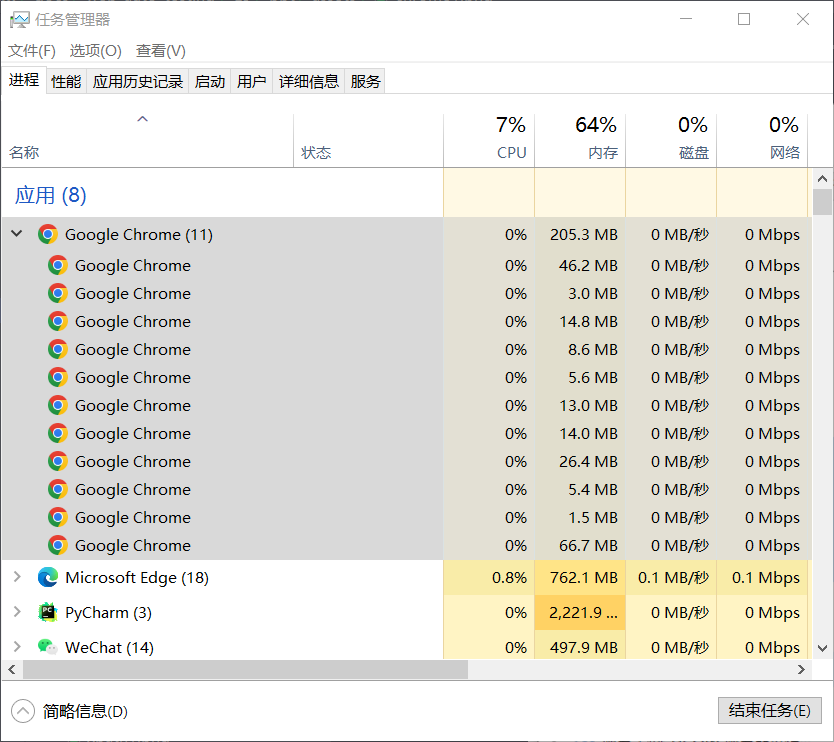The height and width of the screenshot is (742, 834).
Task: Click the Task Manager title bar icon
Action: click(x=20, y=20)
